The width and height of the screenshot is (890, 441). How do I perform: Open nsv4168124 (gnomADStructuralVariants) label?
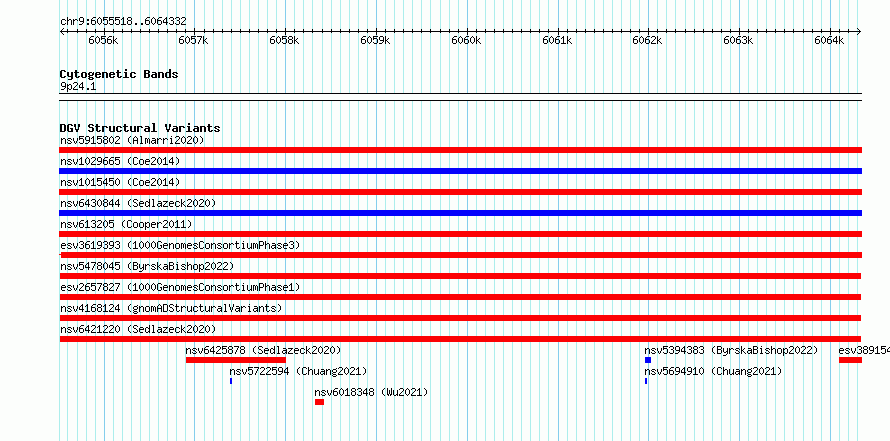[171, 308]
